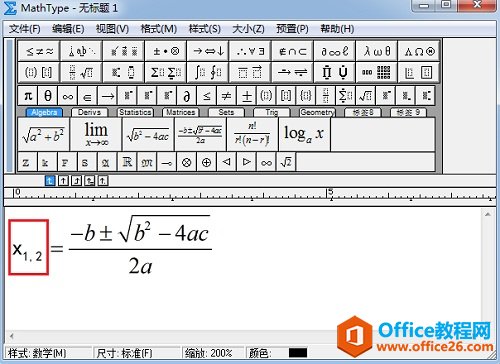Open the relational symbols palette (≤≠≈)
The height and width of the screenshot is (364, 500).
point(39,51)
